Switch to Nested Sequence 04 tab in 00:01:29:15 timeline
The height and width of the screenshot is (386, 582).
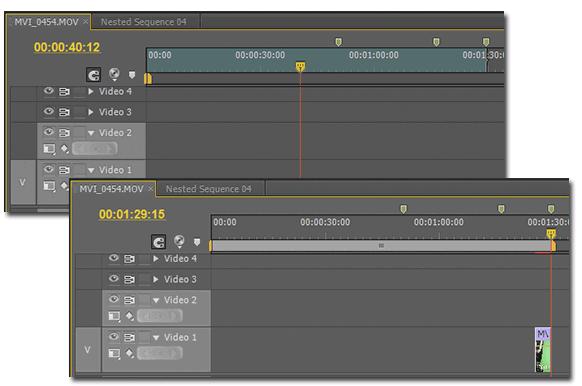tap(209, 189)
